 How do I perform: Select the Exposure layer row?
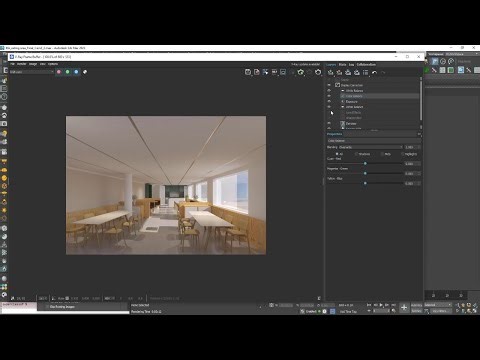tap(379, 101)
